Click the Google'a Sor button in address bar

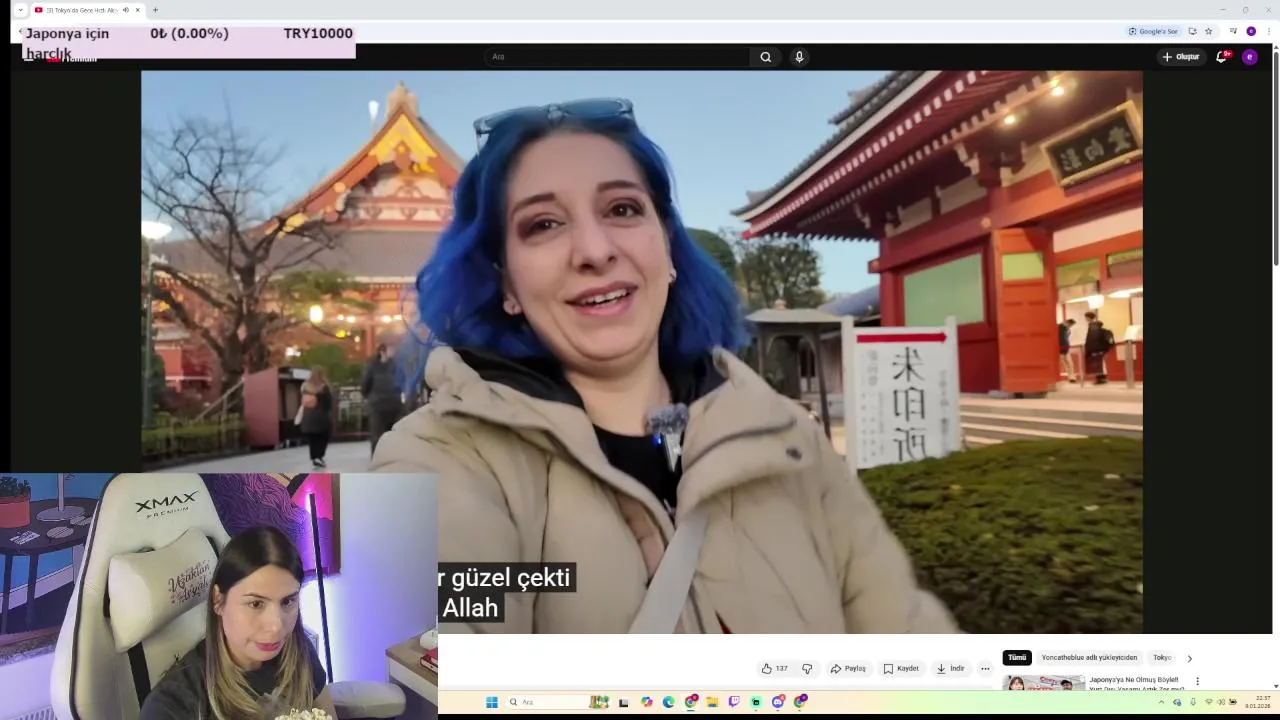pyautogui.click(x=1153, y=31)
